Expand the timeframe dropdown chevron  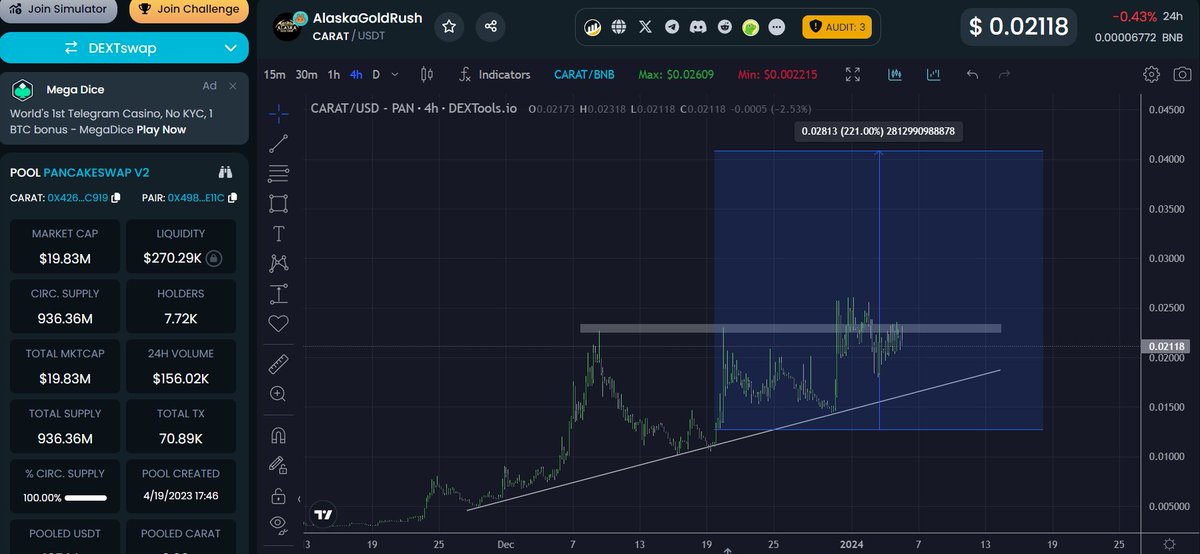[396, 74]
